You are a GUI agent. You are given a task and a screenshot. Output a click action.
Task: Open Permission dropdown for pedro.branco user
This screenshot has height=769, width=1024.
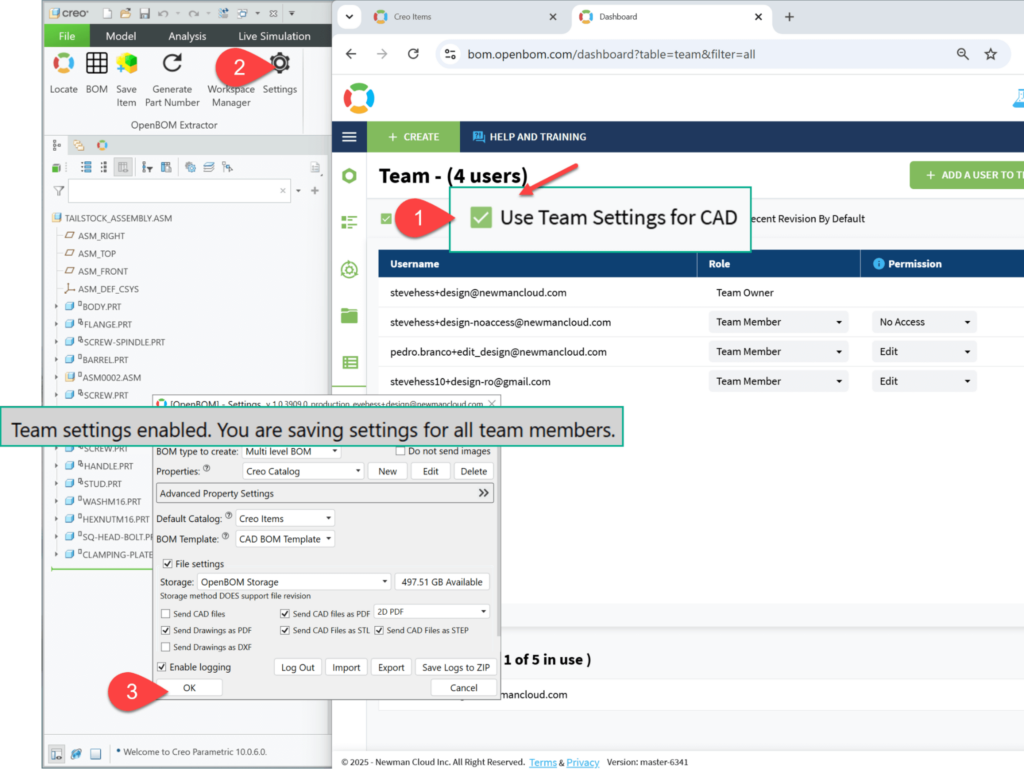924,352
